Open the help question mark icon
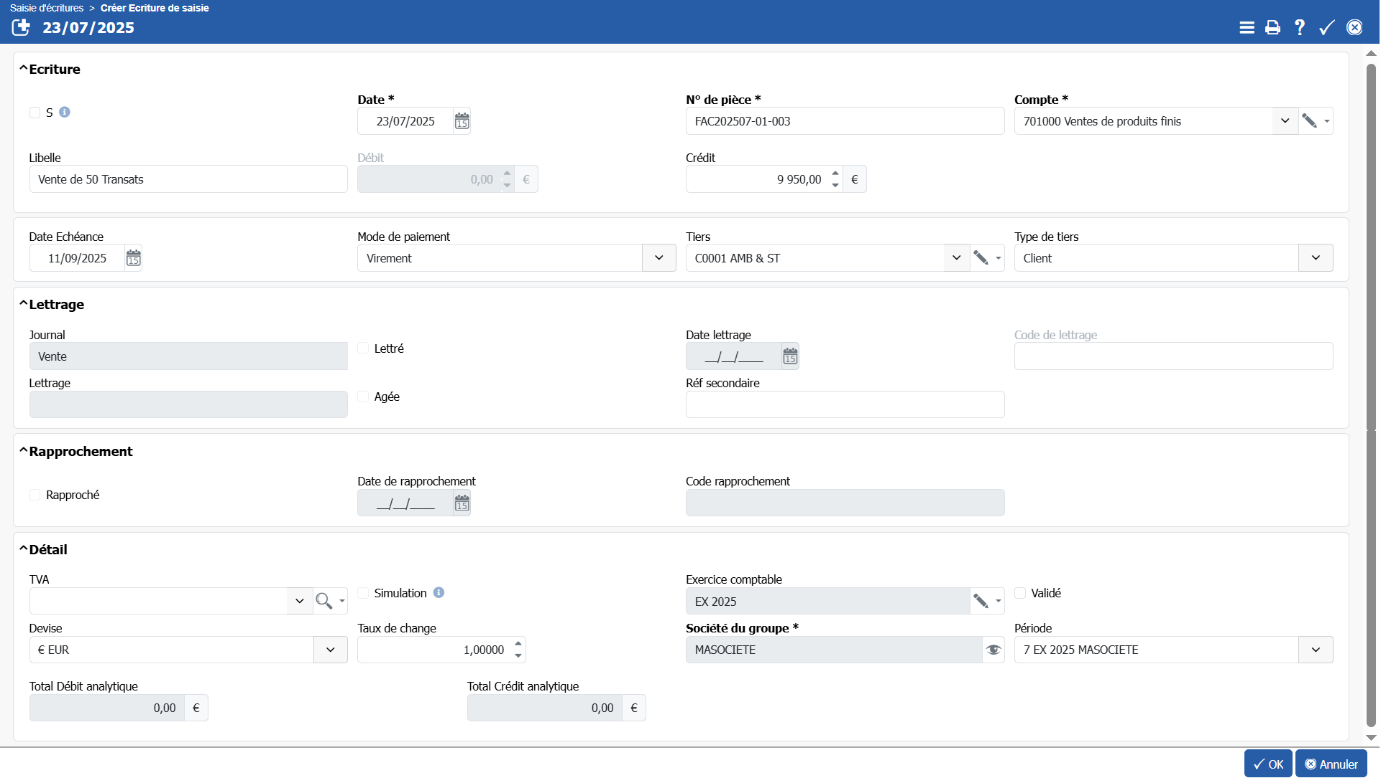The width and height of the screenshot is (1386, 783). tap(1299, 28)
